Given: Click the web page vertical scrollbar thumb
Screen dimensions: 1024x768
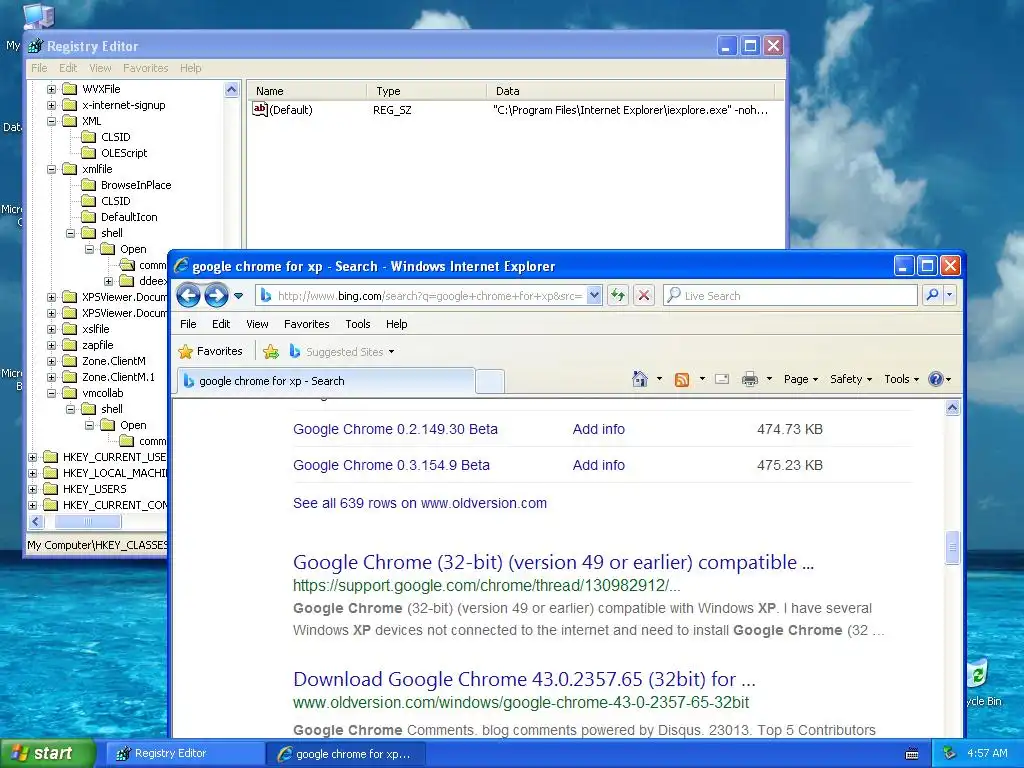Looking at the screenshot, I should [952, 548].
